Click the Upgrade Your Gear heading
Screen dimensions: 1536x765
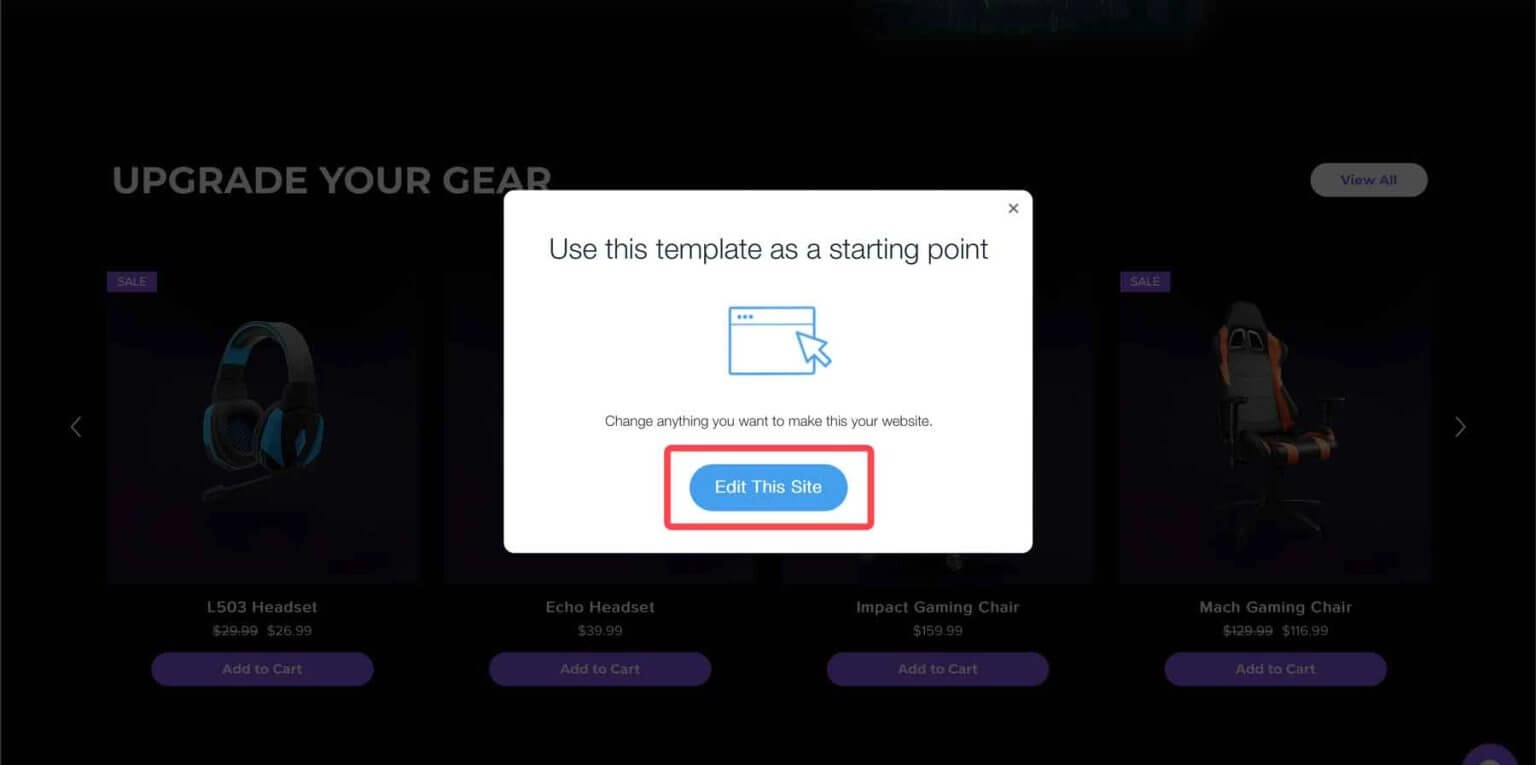tap(331, 181)
